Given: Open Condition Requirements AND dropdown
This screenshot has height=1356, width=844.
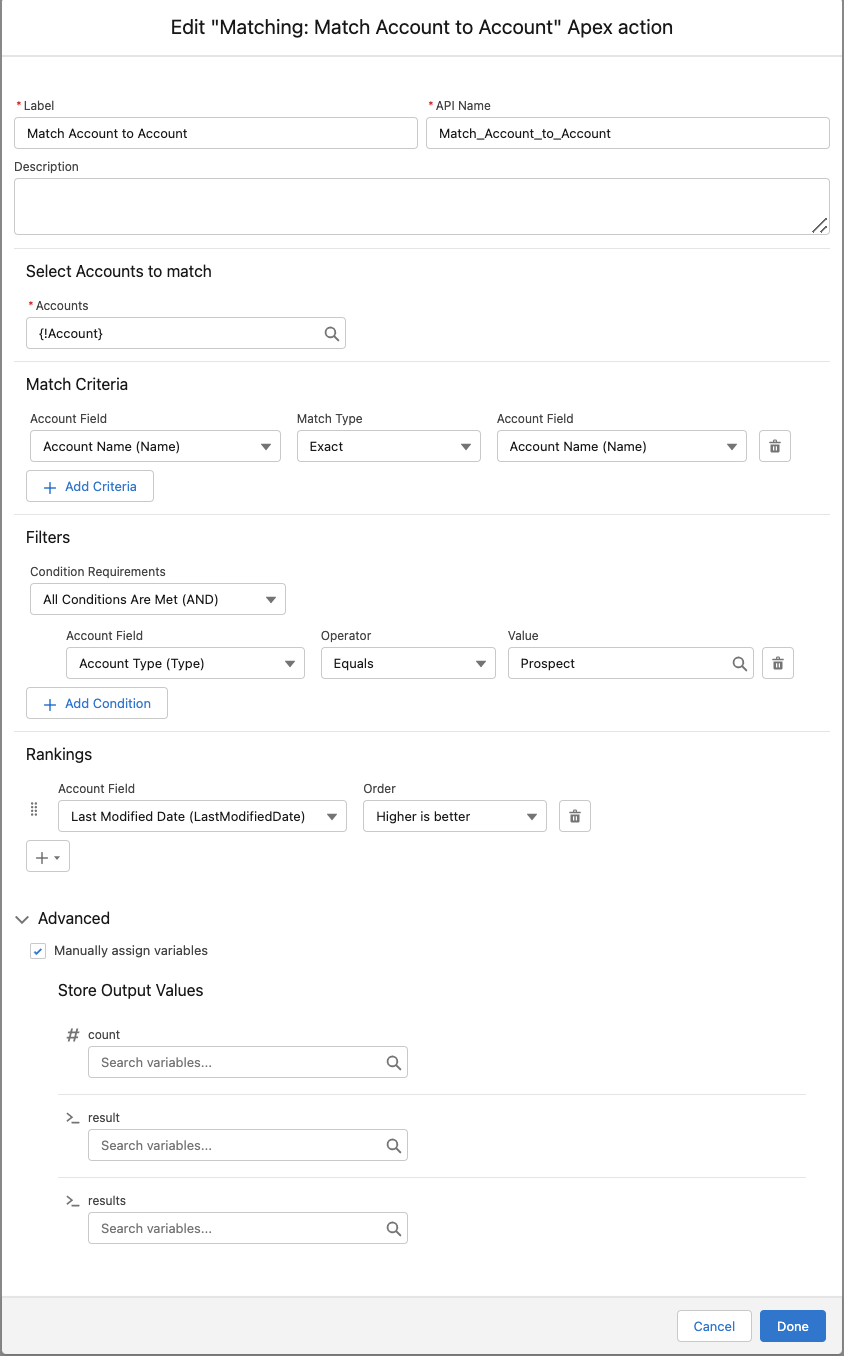Looking at the screenshot, I should tap(158, 600).
